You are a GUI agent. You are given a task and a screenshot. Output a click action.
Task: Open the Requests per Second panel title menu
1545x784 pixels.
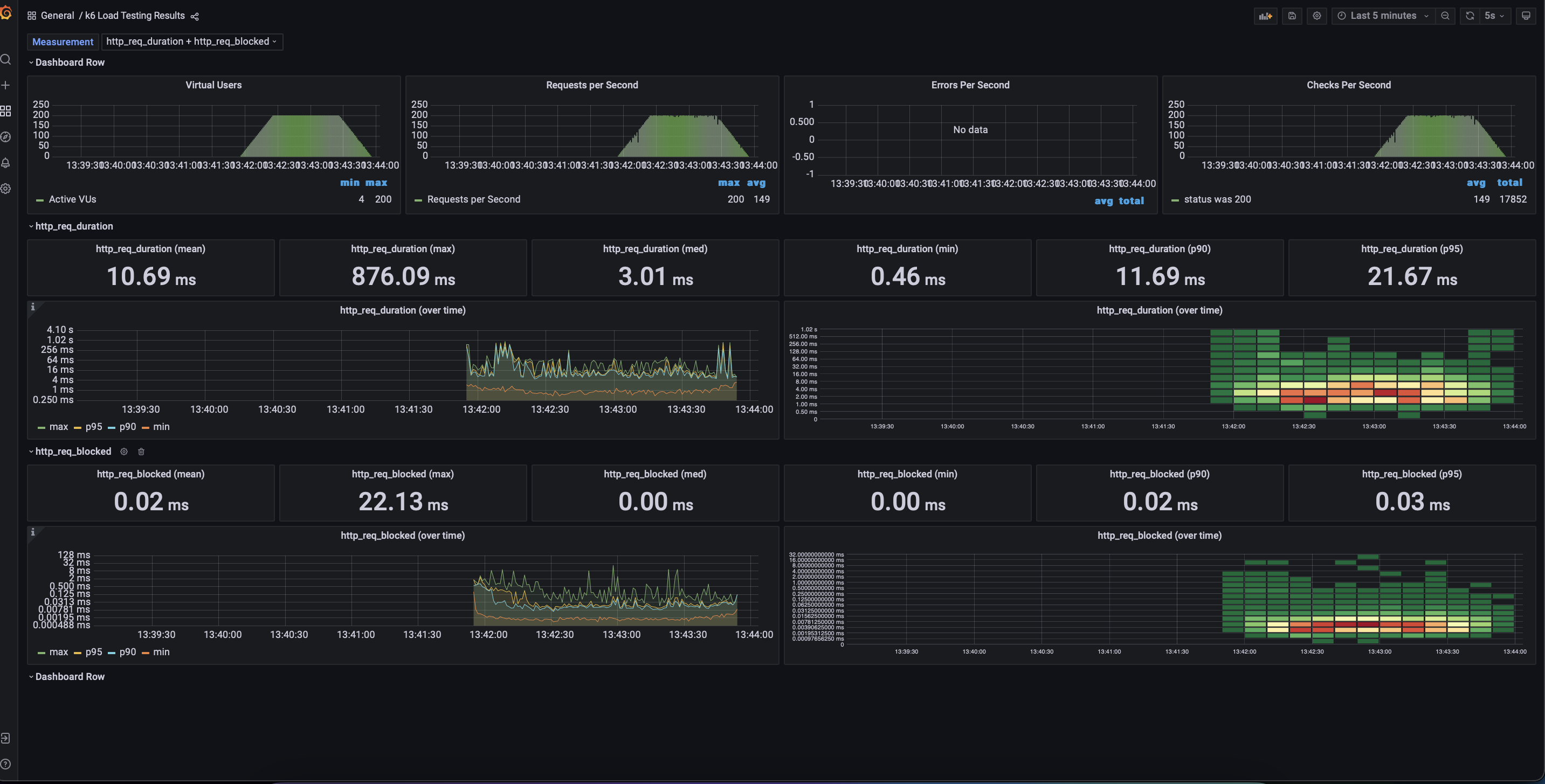[x=591, y=85]
